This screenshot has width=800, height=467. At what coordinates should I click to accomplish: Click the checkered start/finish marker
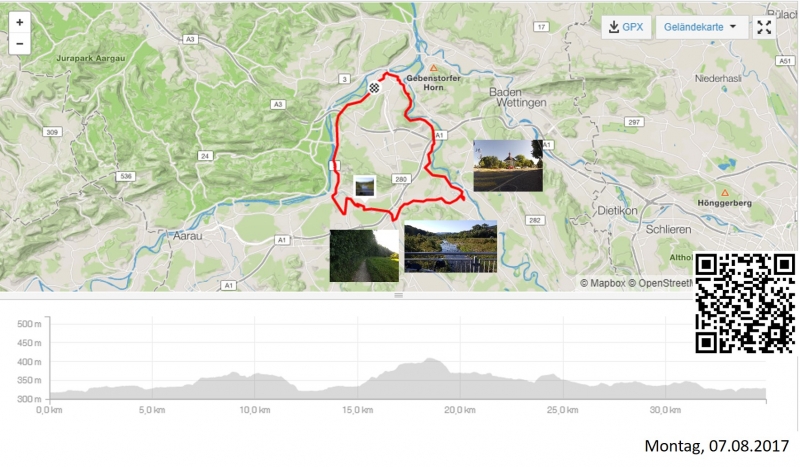(374, 88)
